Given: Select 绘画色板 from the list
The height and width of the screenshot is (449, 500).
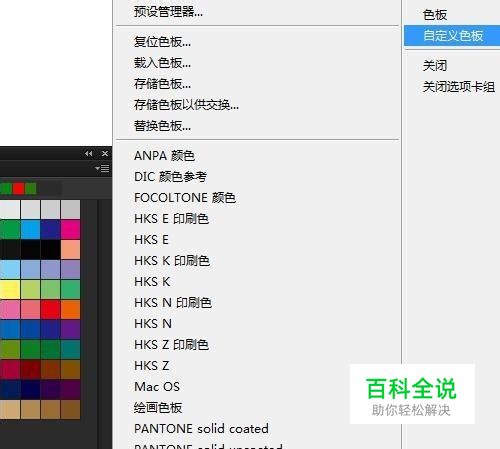Looking at the screenshot, I should [x=158, y=408].
